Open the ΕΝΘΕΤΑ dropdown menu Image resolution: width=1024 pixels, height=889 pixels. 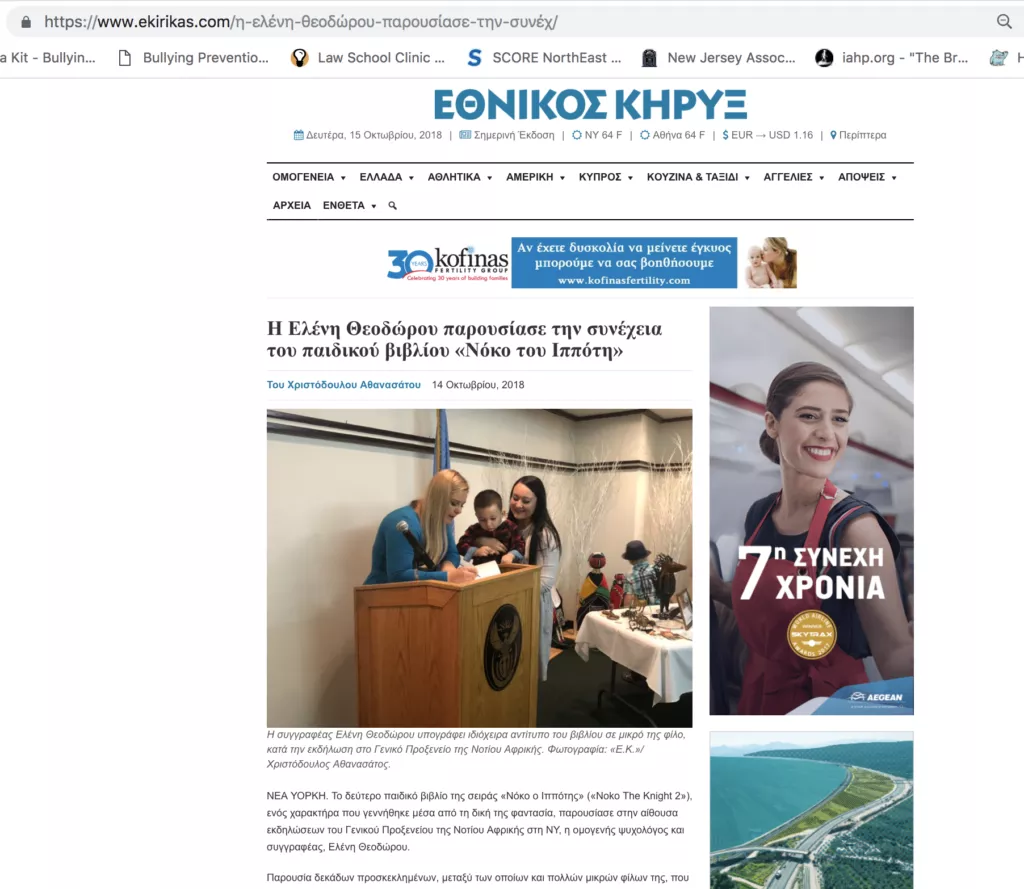click(349, 206)
